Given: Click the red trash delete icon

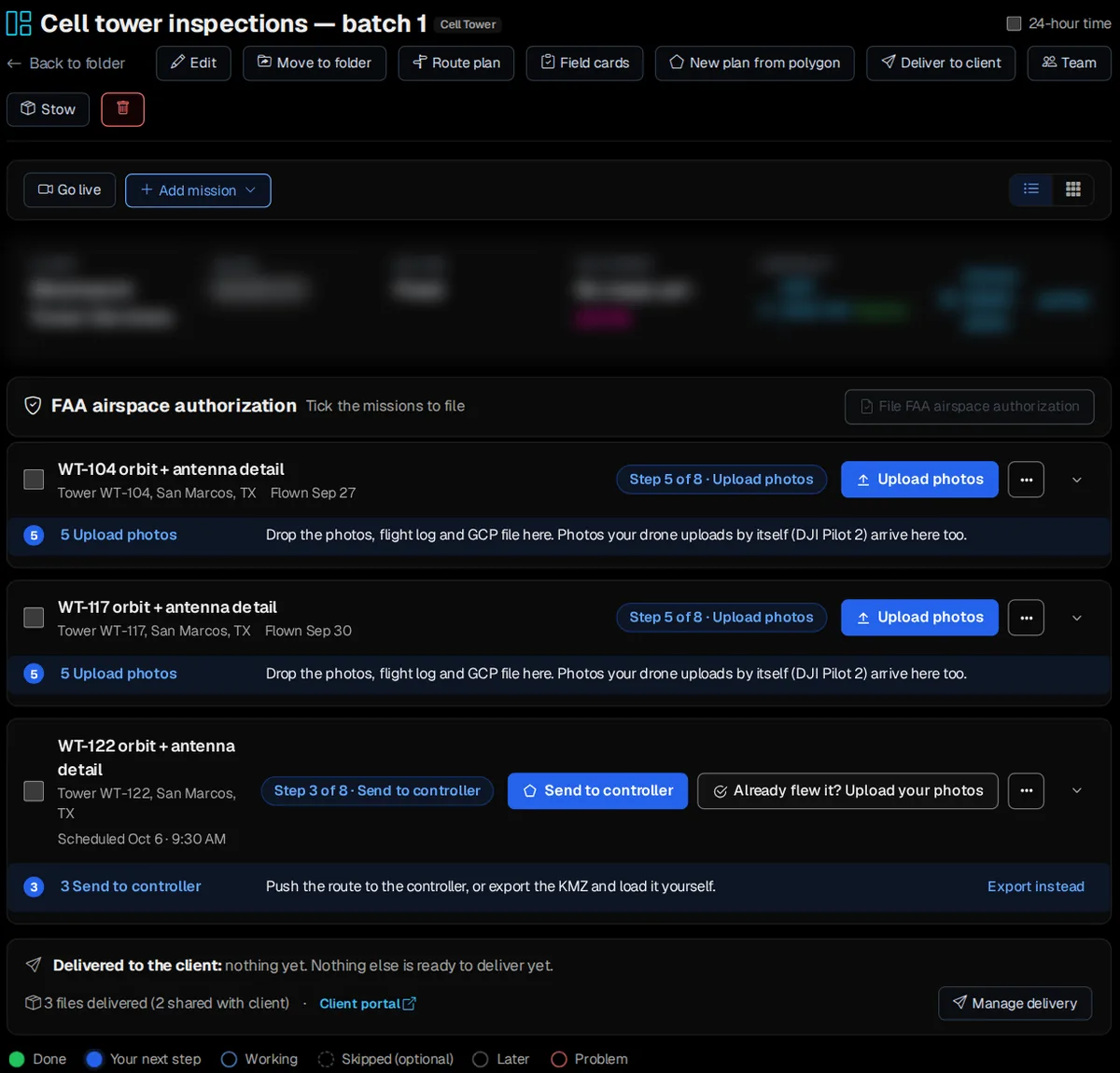Looking at the screenshot, I should 122,109.
